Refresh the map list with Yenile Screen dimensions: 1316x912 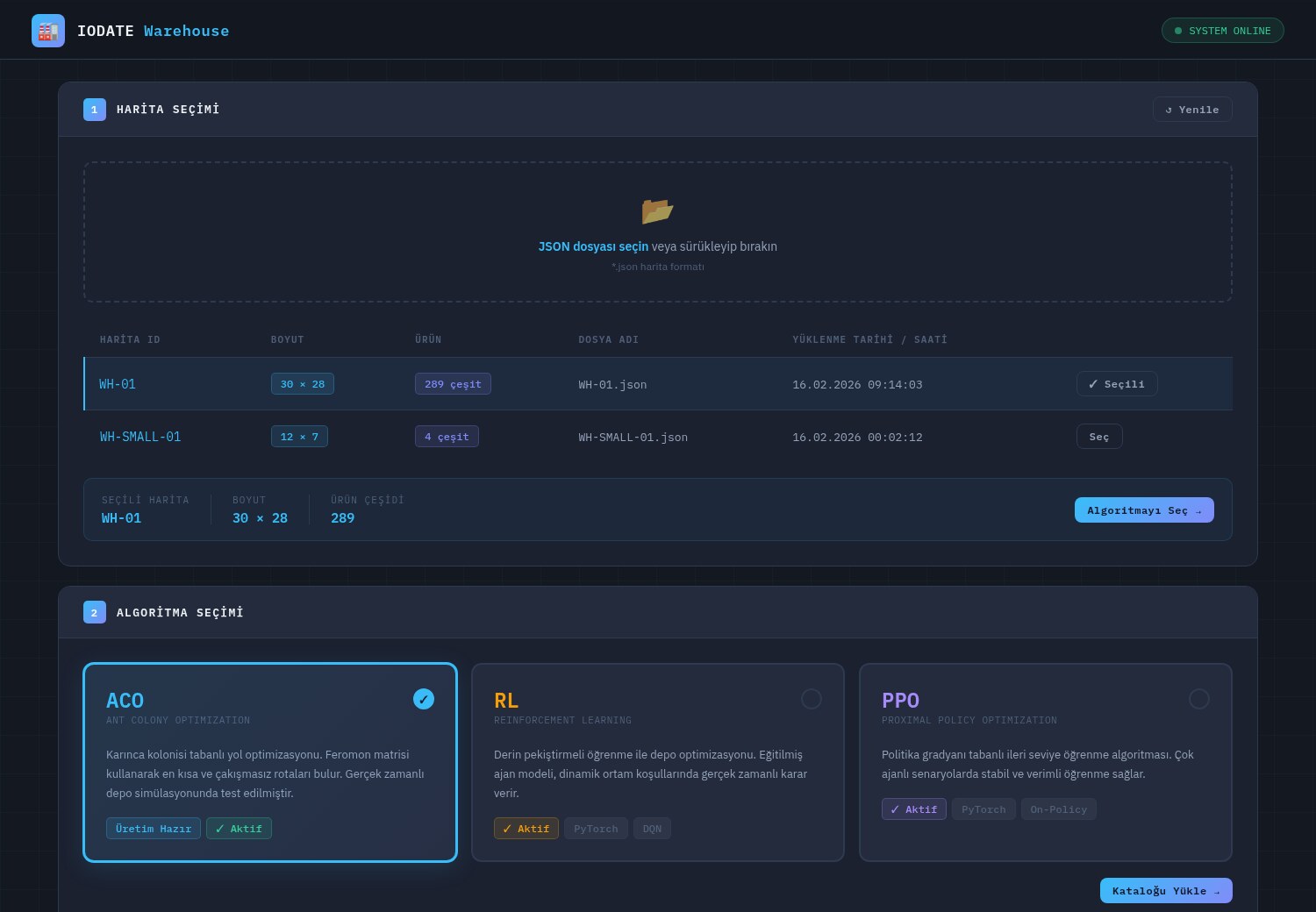coord(1192,110)
